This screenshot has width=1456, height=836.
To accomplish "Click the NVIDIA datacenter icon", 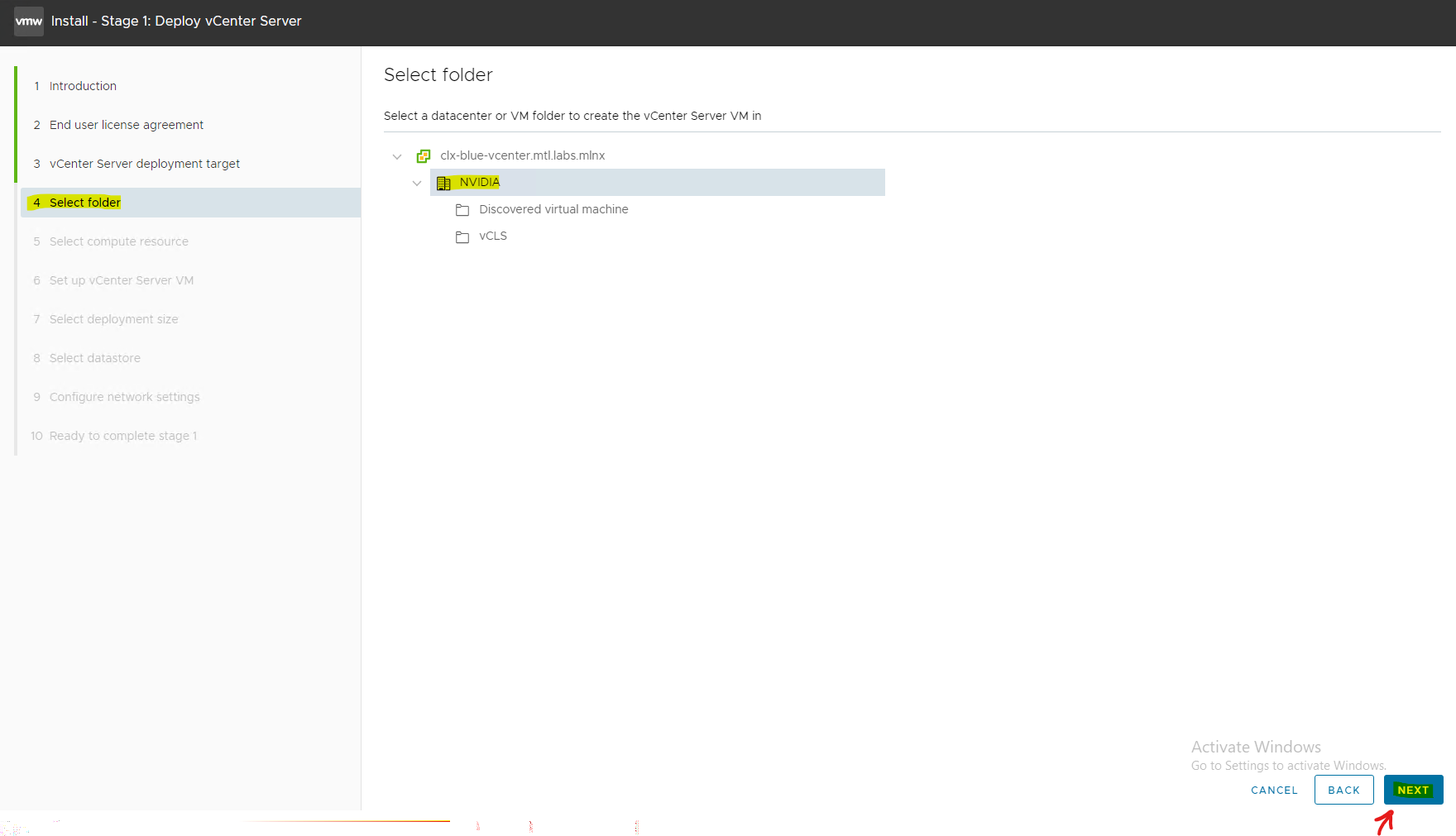I will 443,183.
